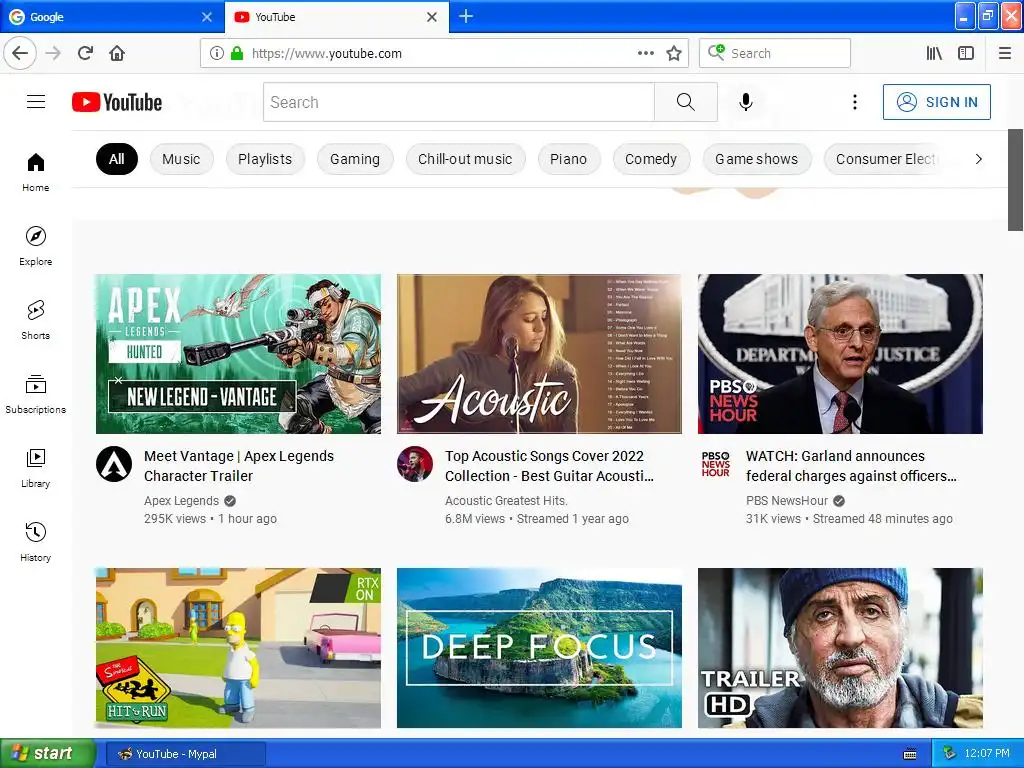The image size is (1024, 768).
Task: Open the Trailer HD video thumbnail
Action: [x=840, y=648]
